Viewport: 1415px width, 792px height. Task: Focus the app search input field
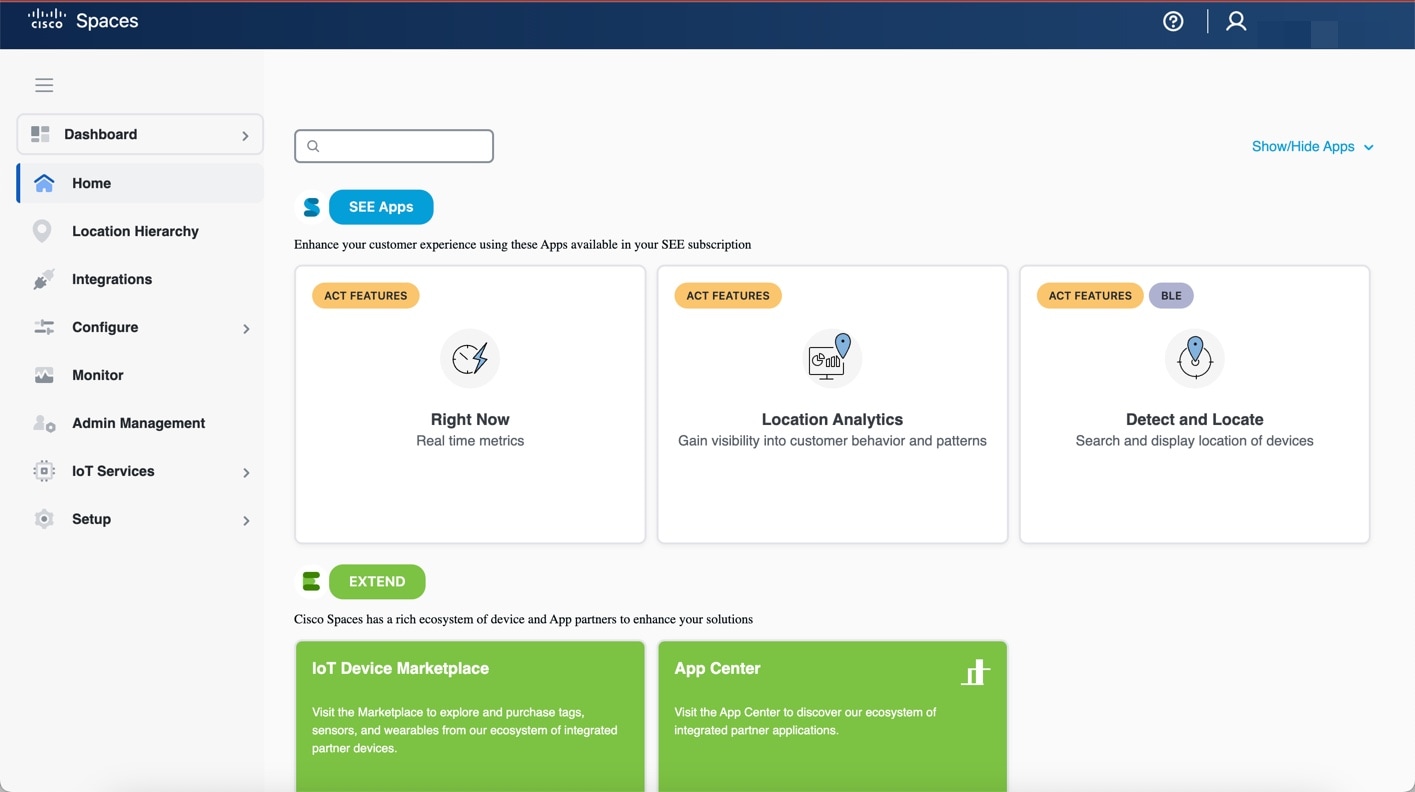(394, 146)
